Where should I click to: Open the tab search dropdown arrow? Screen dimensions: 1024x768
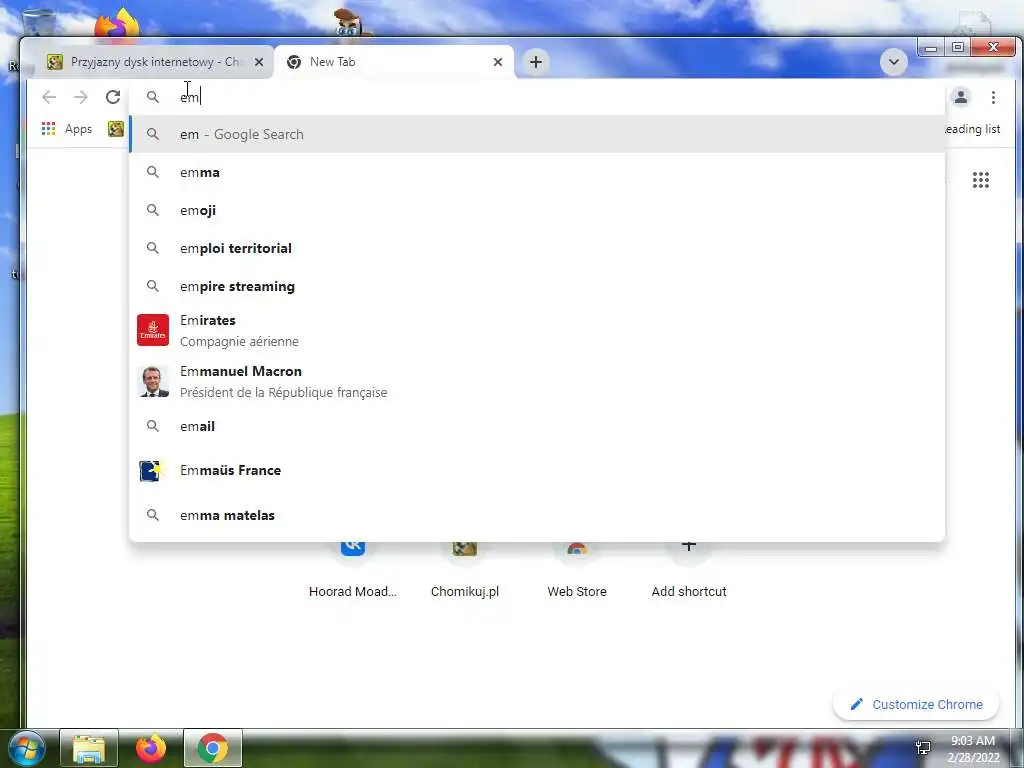pyautogui.click(x=893, y=62)
